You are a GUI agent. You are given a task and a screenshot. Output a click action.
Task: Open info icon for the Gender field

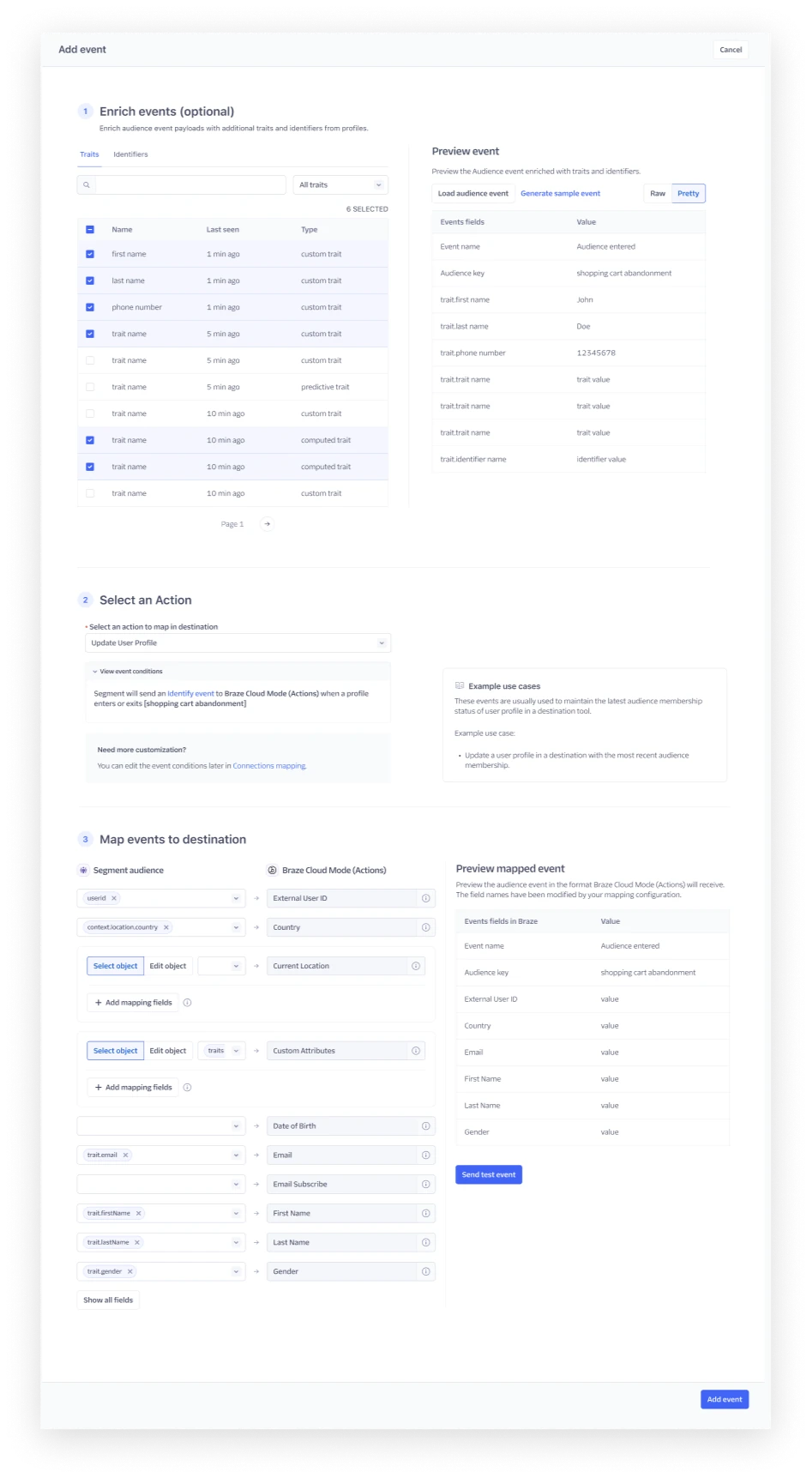tap(425, 1271)
